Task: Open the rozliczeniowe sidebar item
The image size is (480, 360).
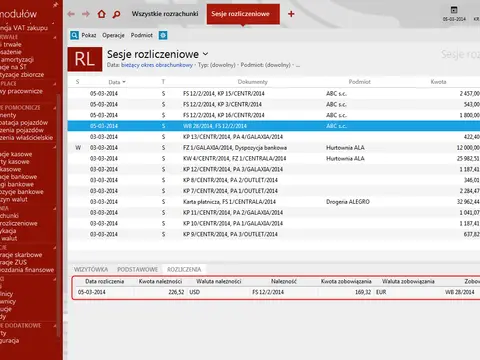Action: pos(19,223)
